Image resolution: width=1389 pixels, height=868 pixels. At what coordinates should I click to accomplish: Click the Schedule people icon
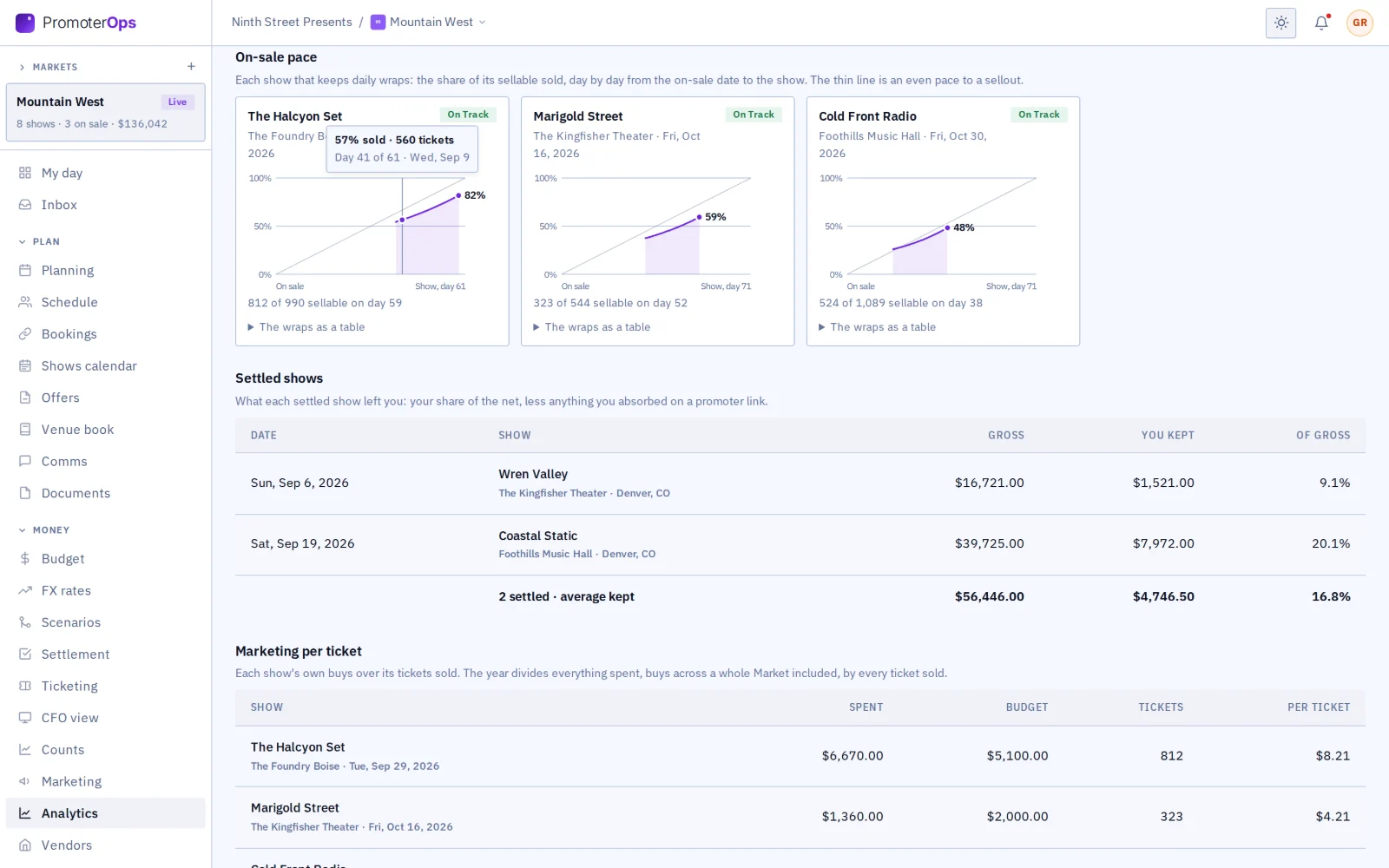(25, 302)
